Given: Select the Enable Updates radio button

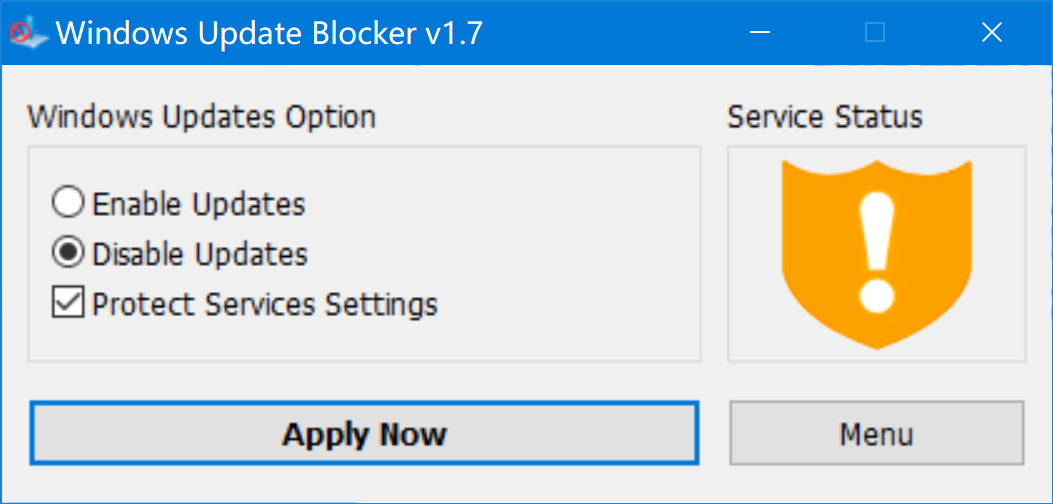Looking at the screenshot, I should pos(67,204).
